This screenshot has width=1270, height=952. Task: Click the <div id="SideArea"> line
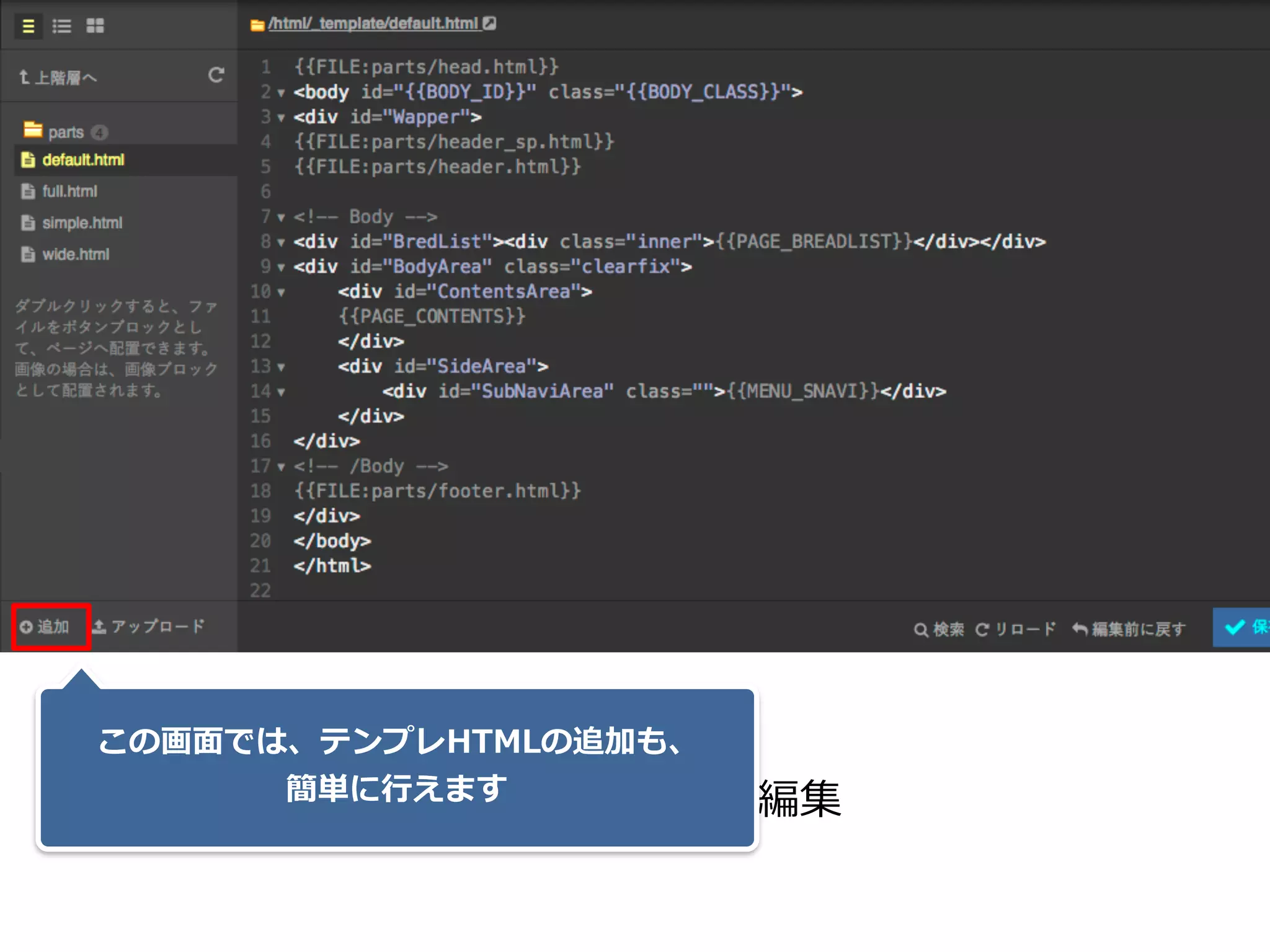click(x=443, y=366)
